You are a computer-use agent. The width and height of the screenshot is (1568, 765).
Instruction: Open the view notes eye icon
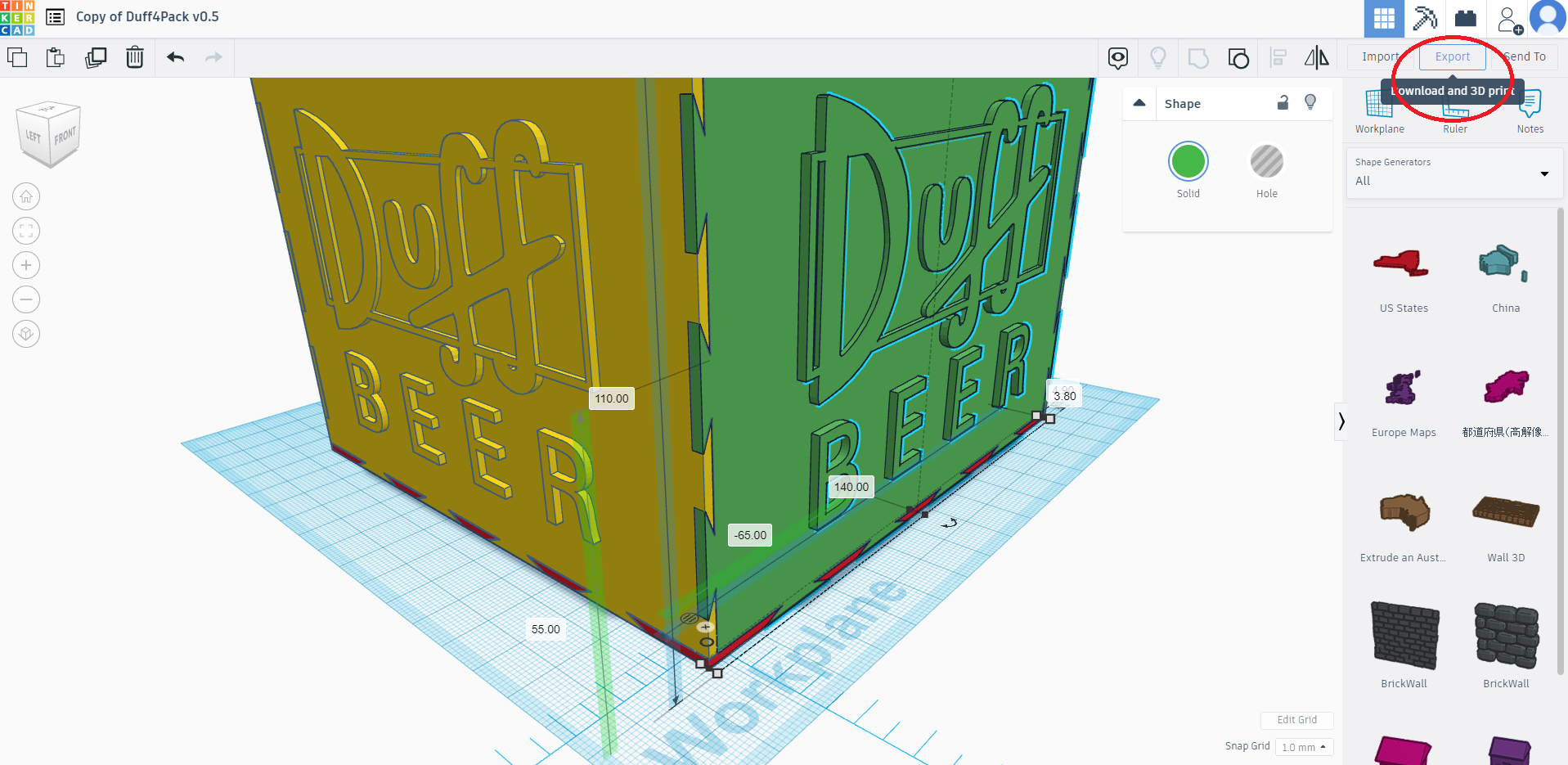click(1118, 58)
